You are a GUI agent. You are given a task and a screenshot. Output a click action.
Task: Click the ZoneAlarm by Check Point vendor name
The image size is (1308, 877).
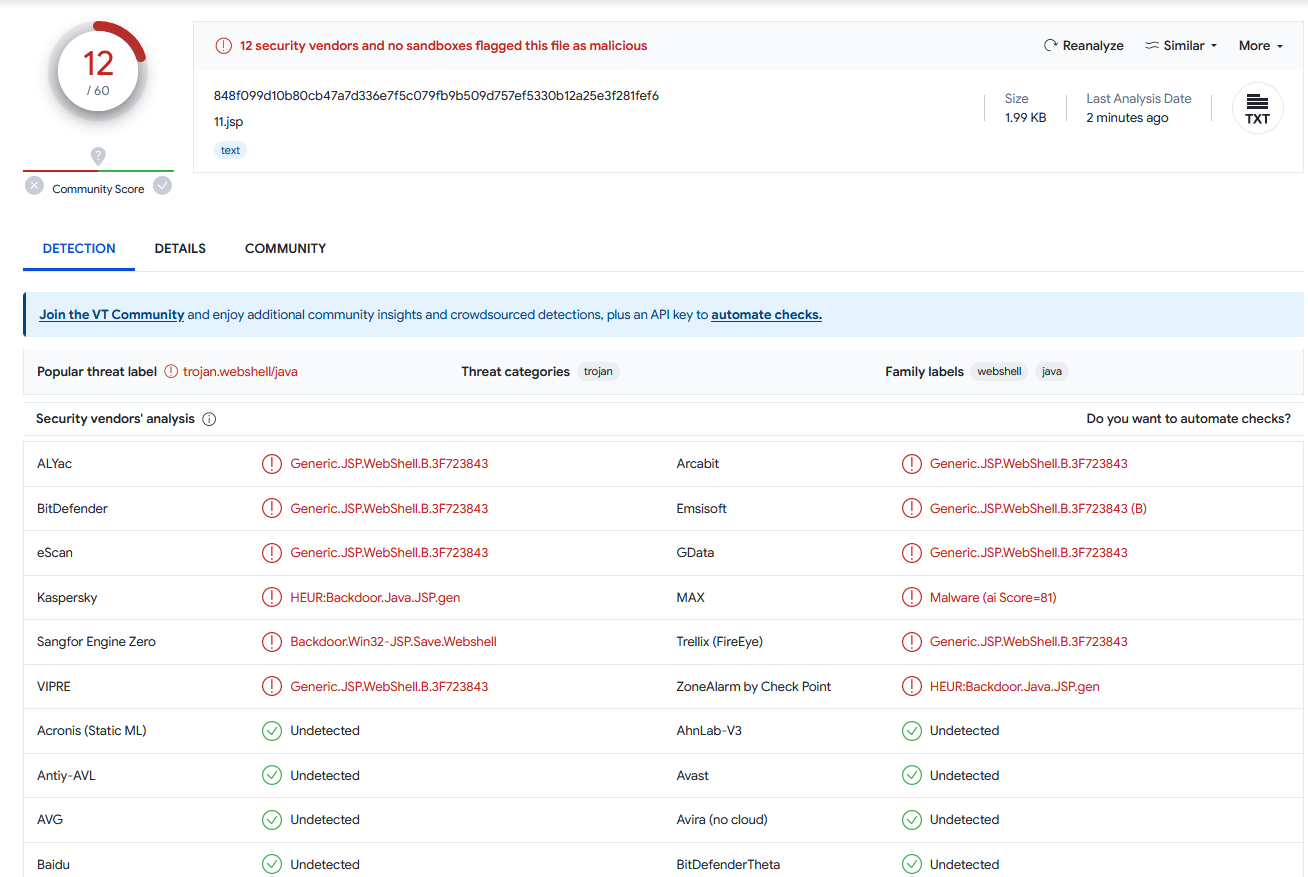point(754,686)
